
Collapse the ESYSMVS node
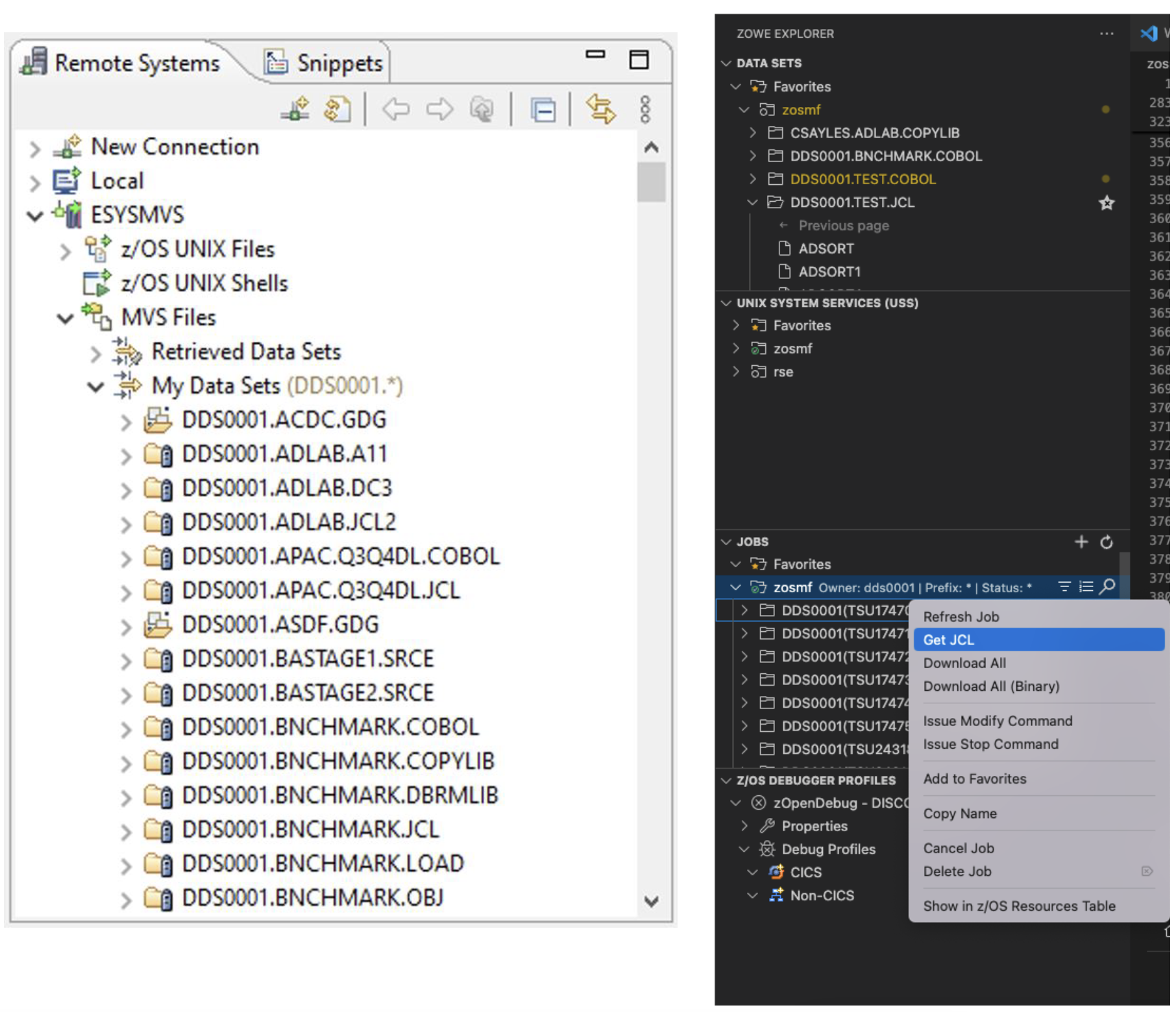point(34,216)
